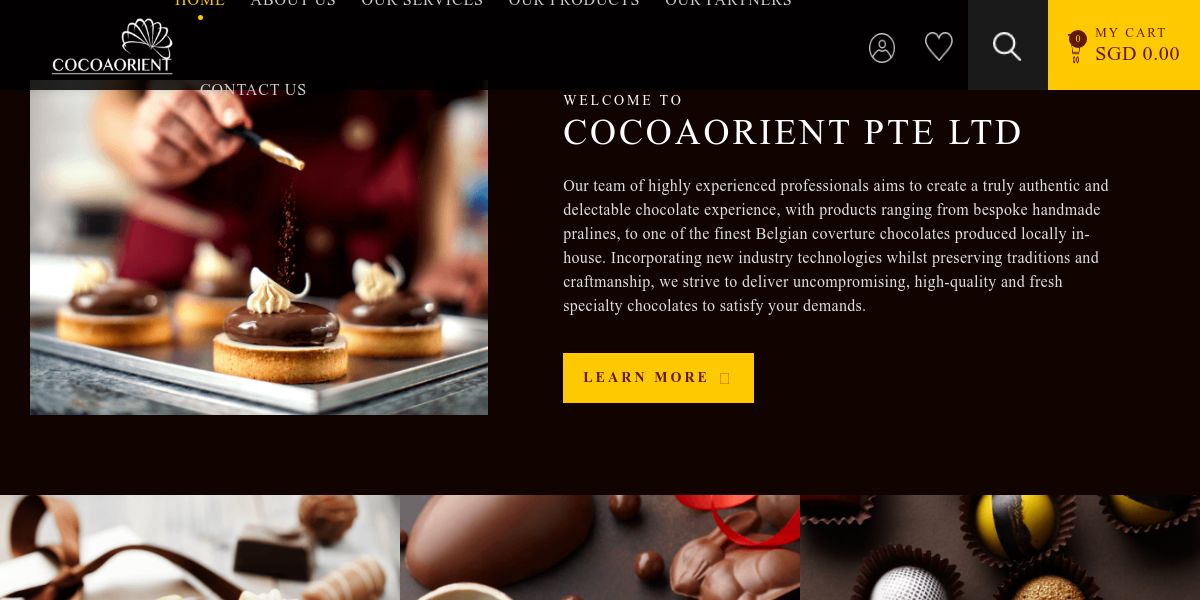Open the Our Products menu
The height and width of the screenshot is (600, 1200).
tap(574, 3)
